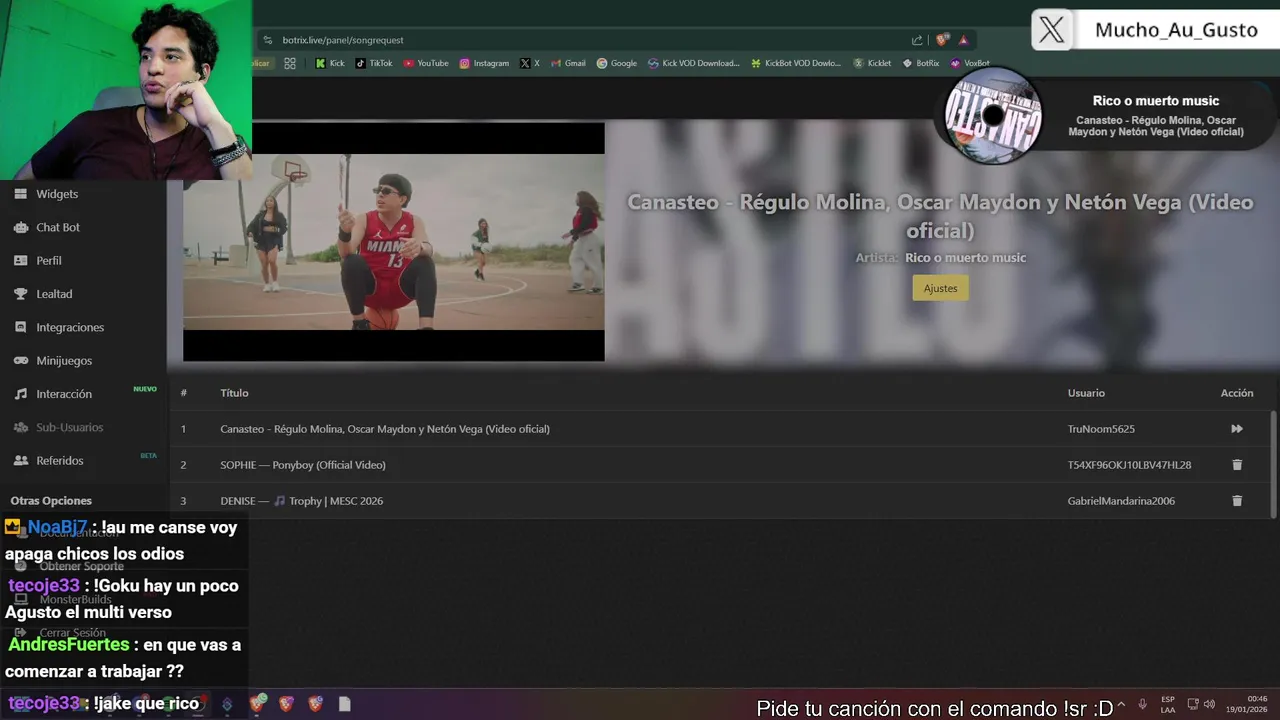Click the song queue vertical scrollbar
1280x720 pixels.
[1273, 463]
